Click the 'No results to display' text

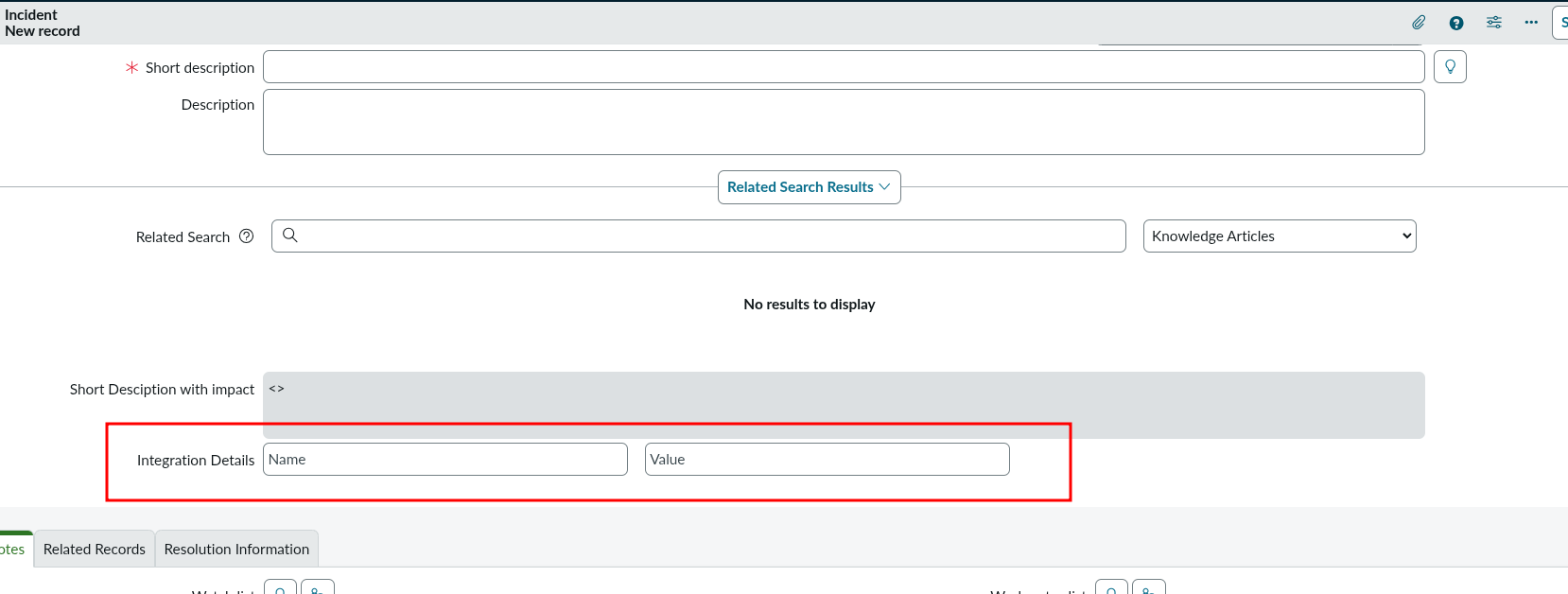810,305
